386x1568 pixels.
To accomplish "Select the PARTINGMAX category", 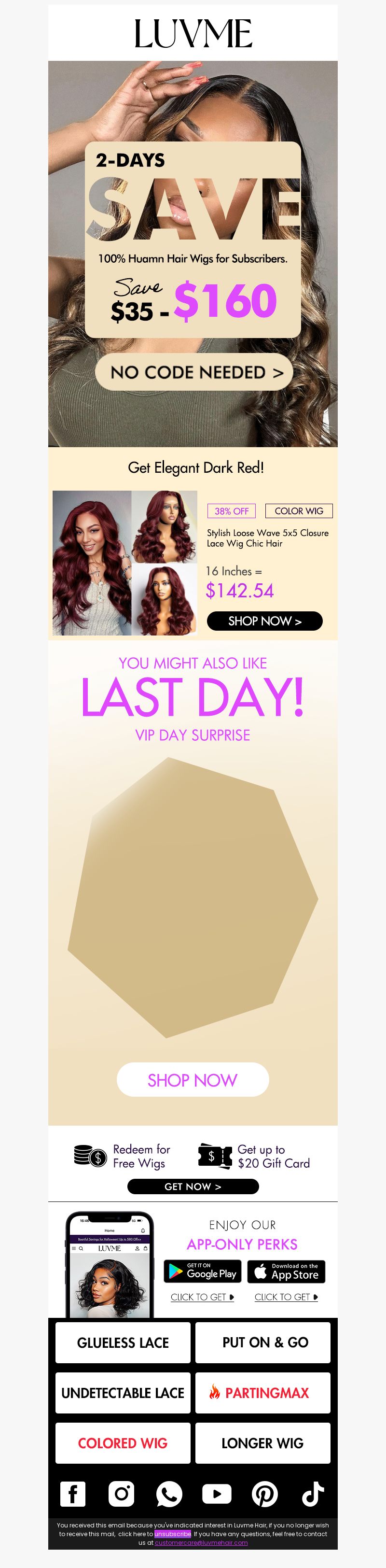I will [x=262, y=1393].
